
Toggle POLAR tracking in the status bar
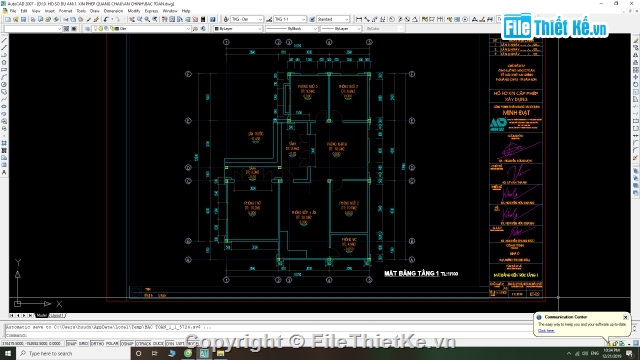(112, 344)
